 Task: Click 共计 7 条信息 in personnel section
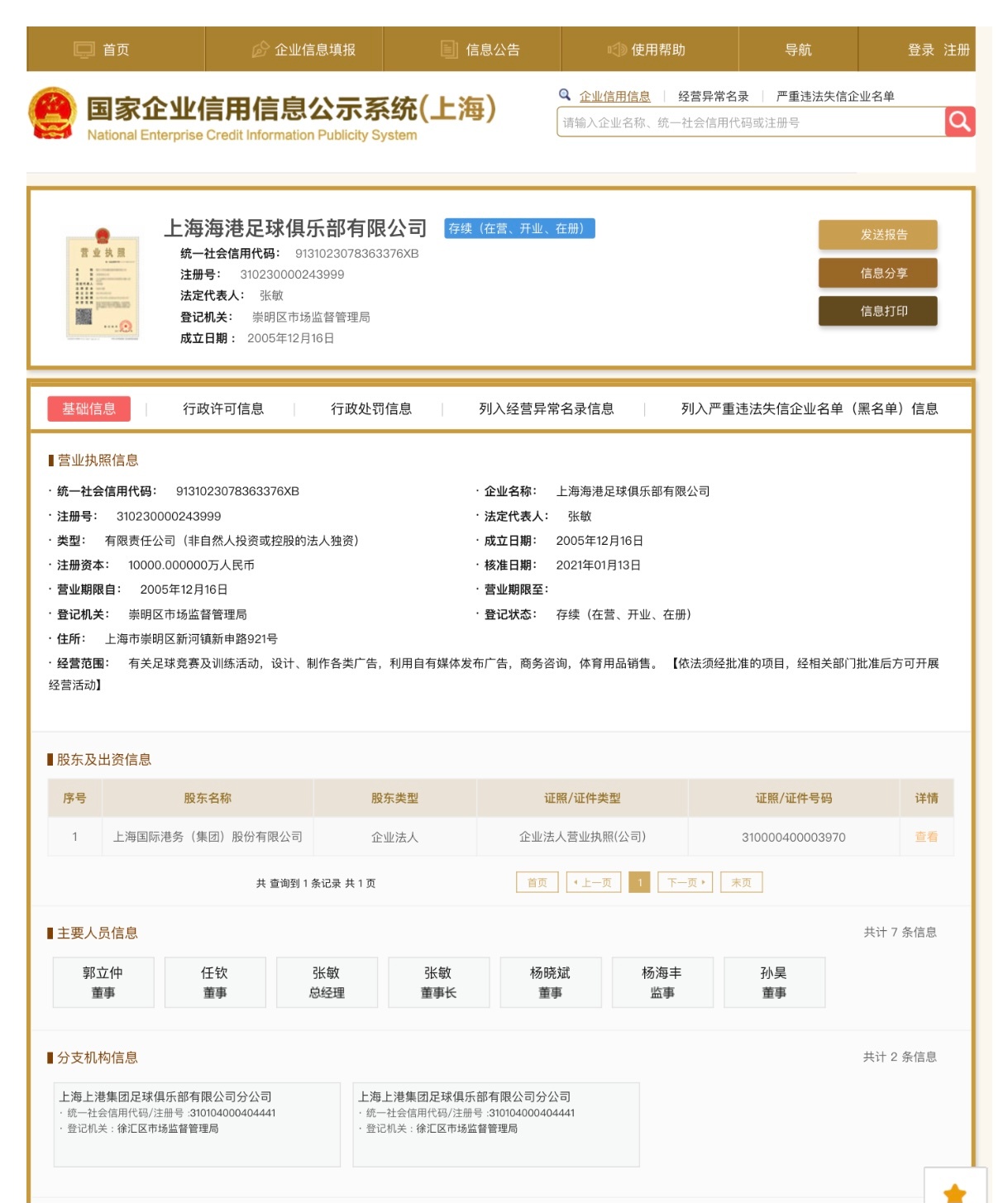(901, 932)
